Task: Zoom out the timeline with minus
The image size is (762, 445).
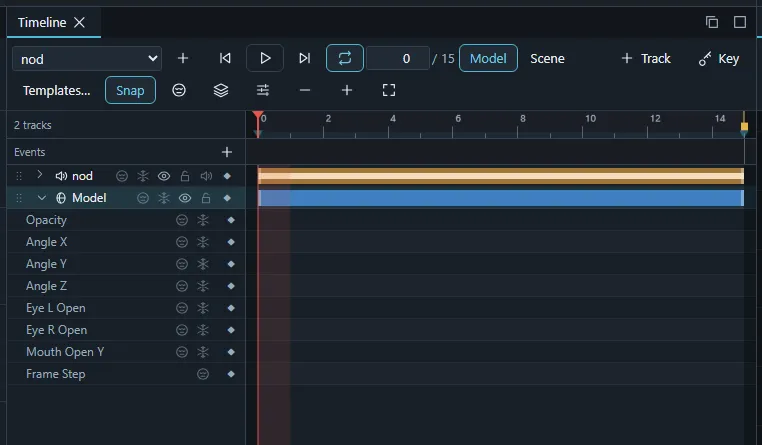Action: (x=305, y=90)
